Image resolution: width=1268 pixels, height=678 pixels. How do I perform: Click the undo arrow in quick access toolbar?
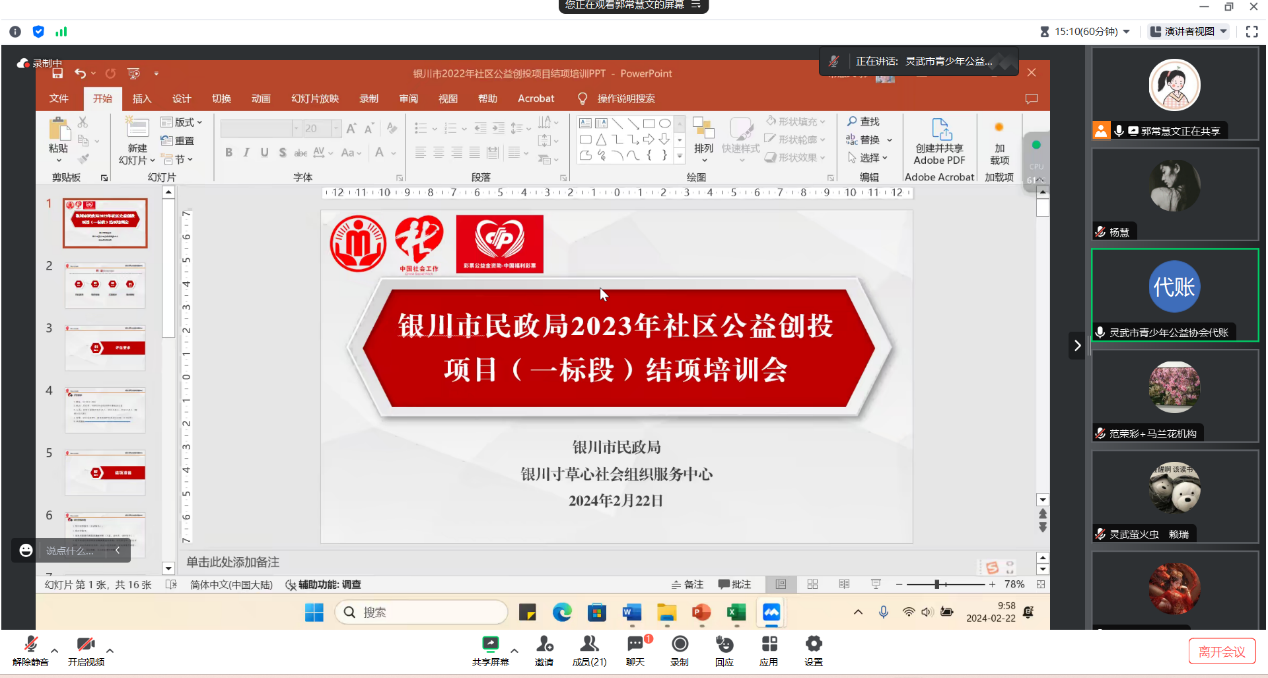pos(80,73)
